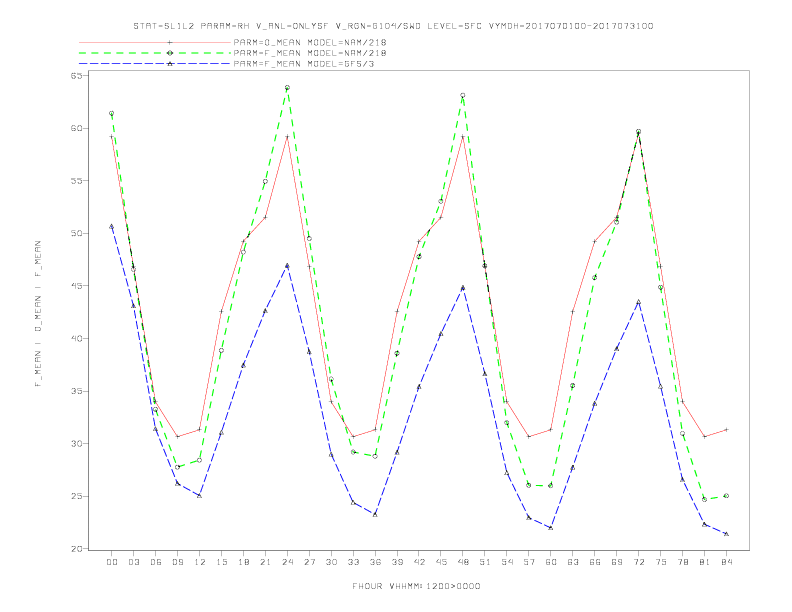Click forecast hour 12 on the x-axis
792x612 pixels.
[x=200, y=562]
